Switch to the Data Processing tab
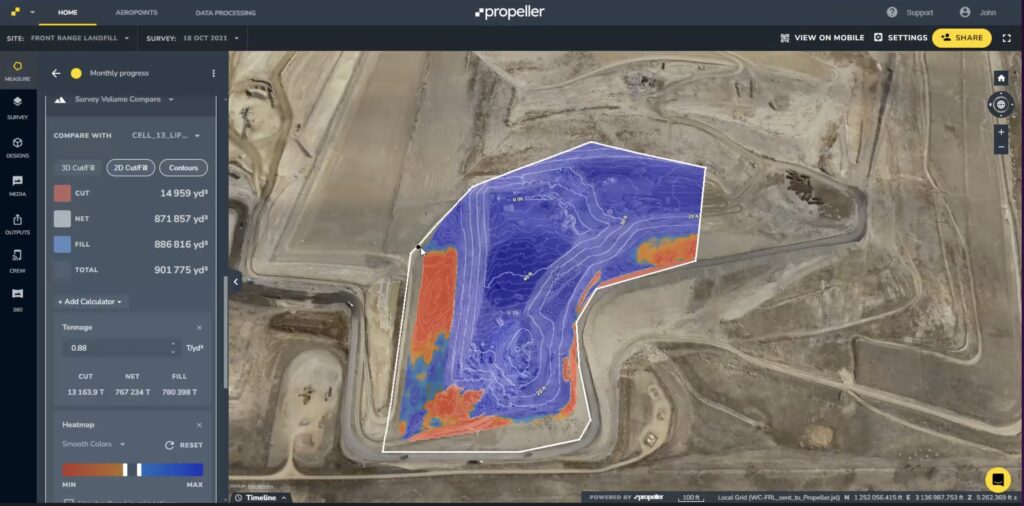Image resolution: width=1024 pixels, height=506 pixels. click(225, 12)
